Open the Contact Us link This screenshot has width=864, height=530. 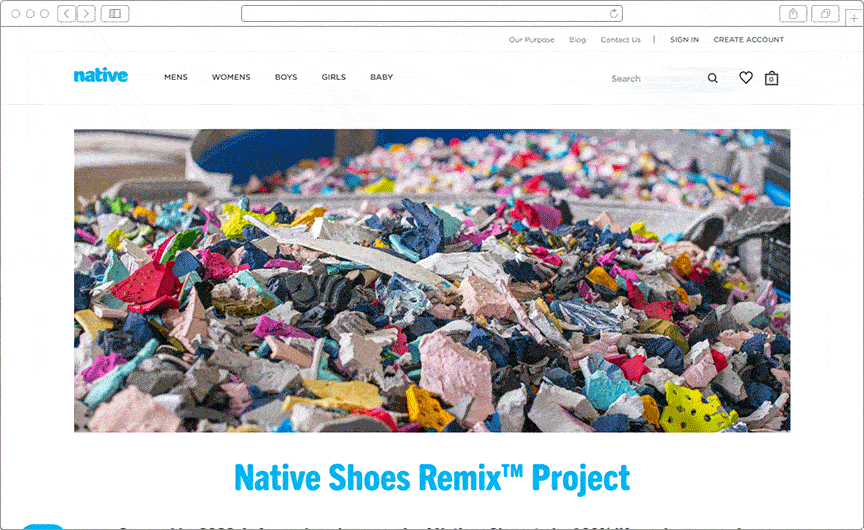[620, 40]
